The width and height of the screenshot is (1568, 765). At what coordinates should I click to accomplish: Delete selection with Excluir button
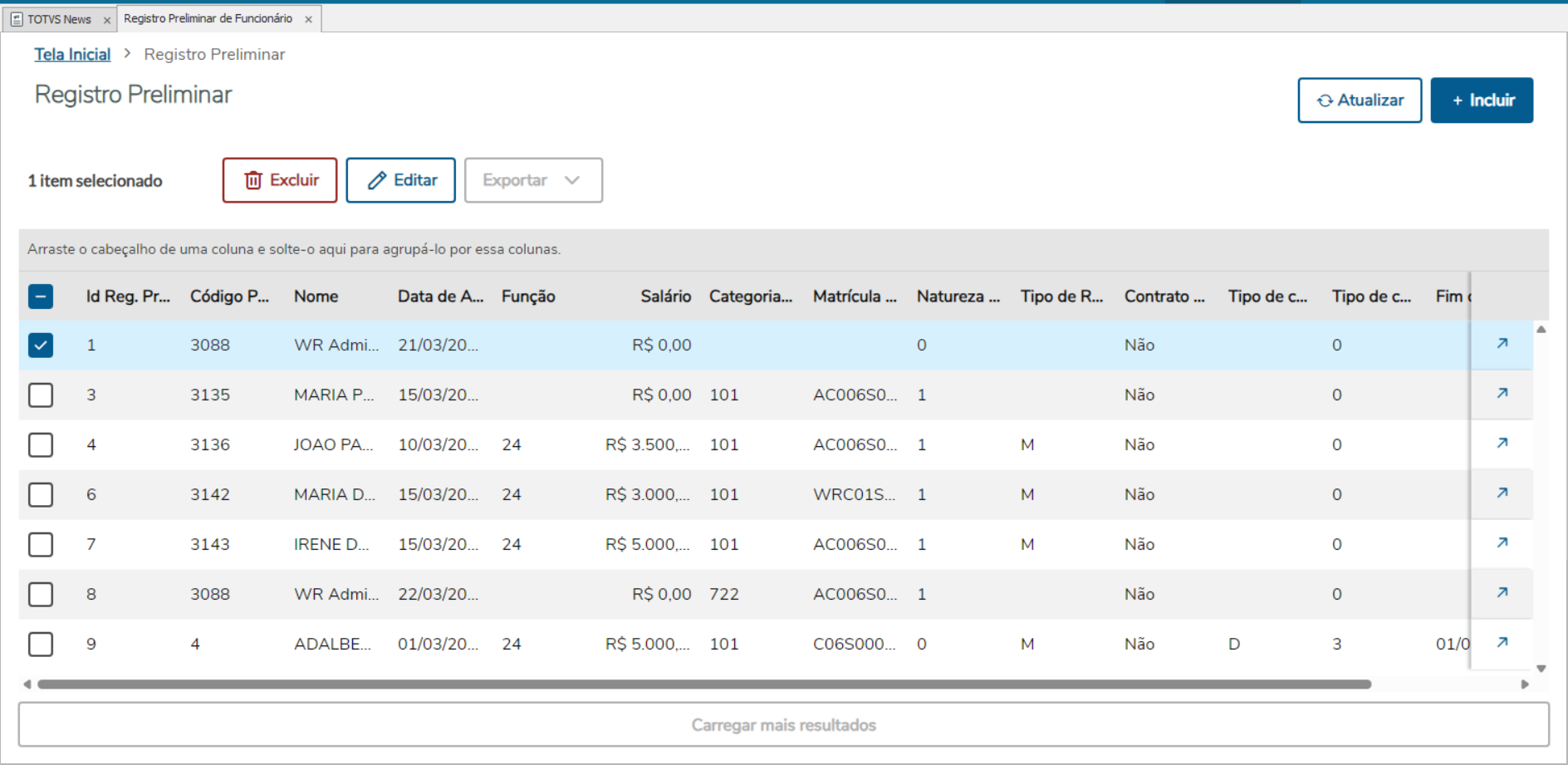point(280,180)
